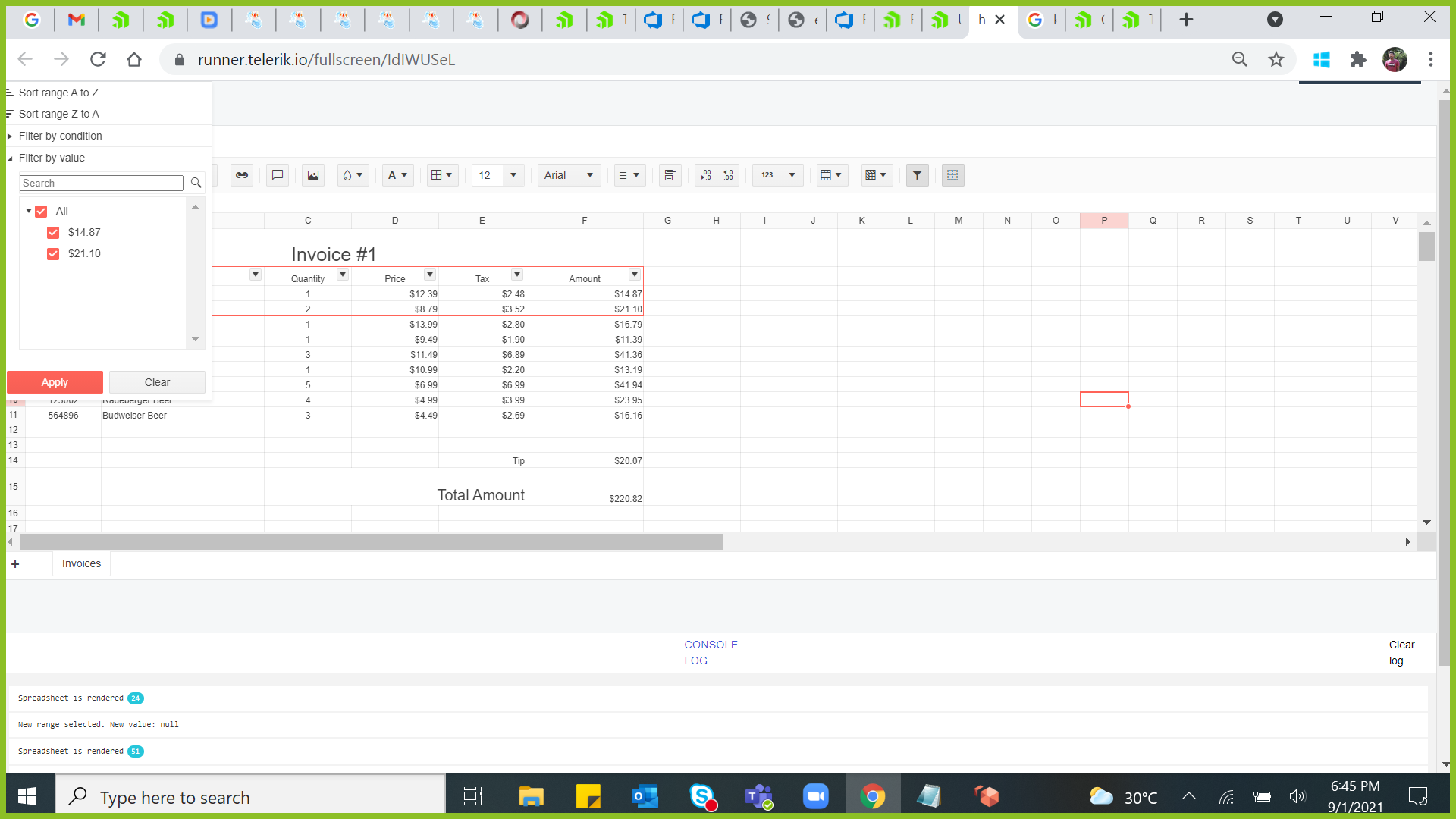Click the comment icon in toolbar

278,175
